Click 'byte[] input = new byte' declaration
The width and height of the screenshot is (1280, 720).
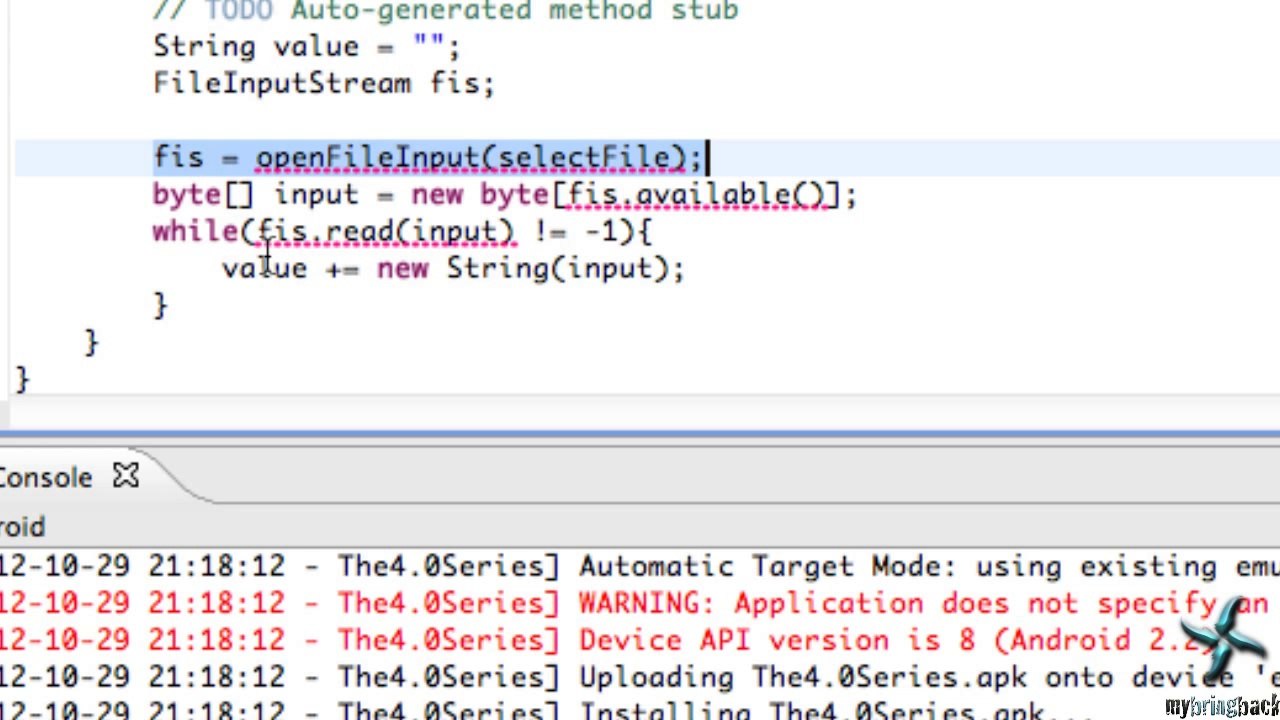pyautogui.click(x=353, y=195)
